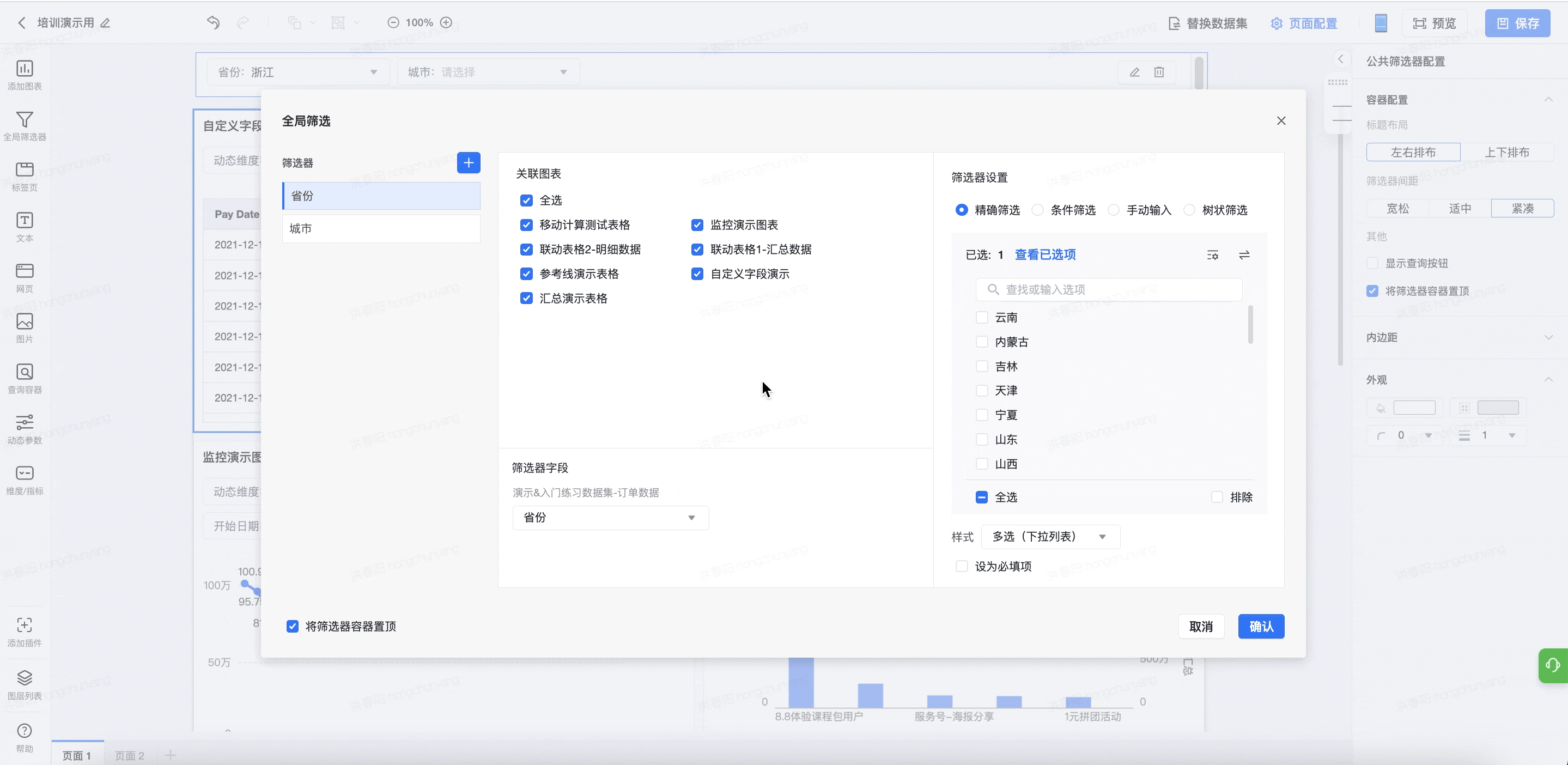Click the back arrow beside 培训演示用
Screen dimensions: 1568x765
click(x=22, y=23)
